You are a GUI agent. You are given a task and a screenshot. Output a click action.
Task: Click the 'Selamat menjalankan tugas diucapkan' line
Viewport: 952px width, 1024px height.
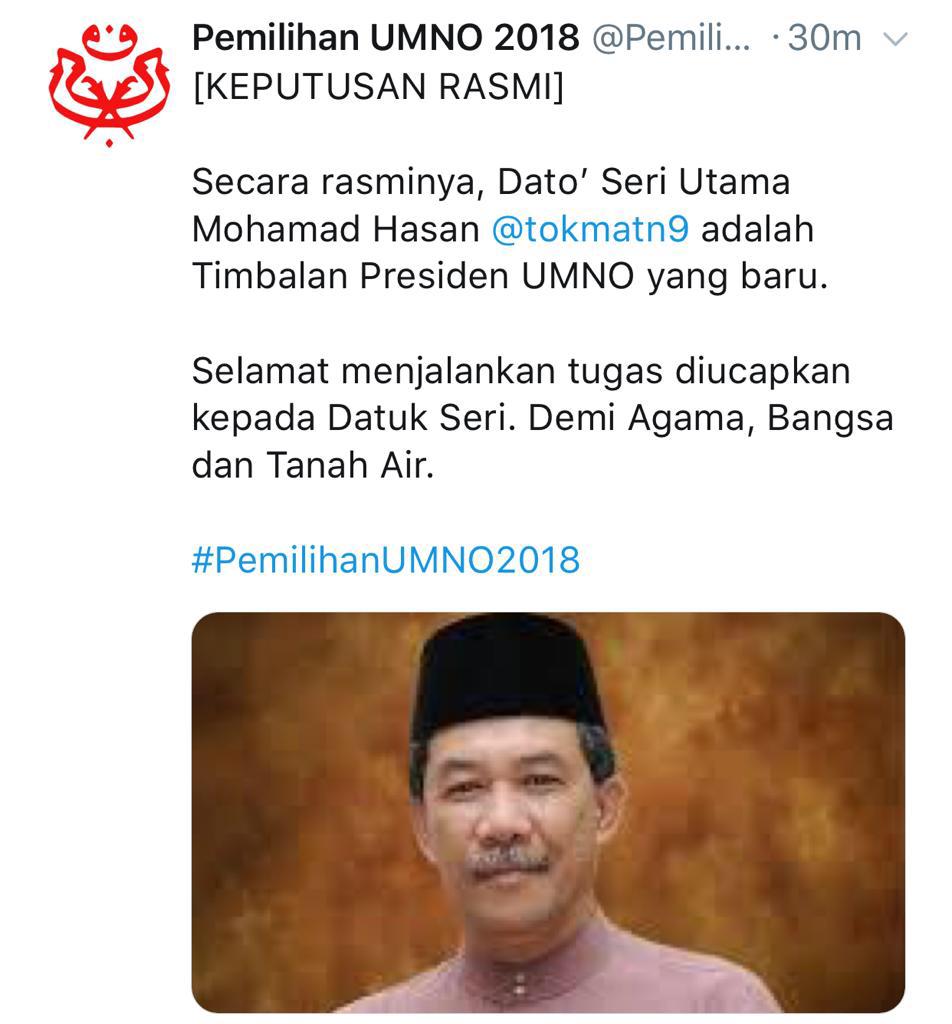[x=521, y=372]
